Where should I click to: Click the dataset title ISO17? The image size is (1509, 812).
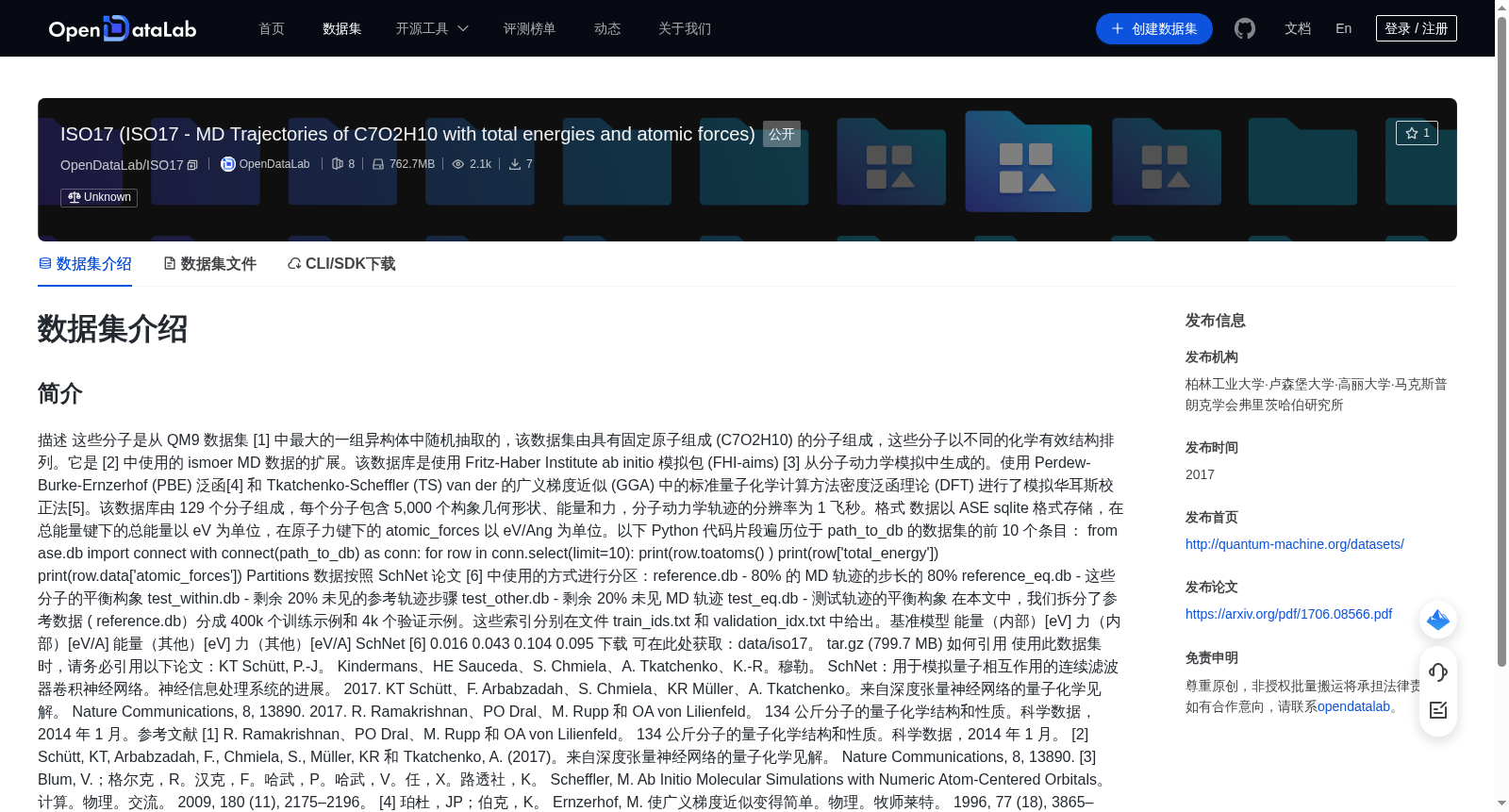coord(407,134)
